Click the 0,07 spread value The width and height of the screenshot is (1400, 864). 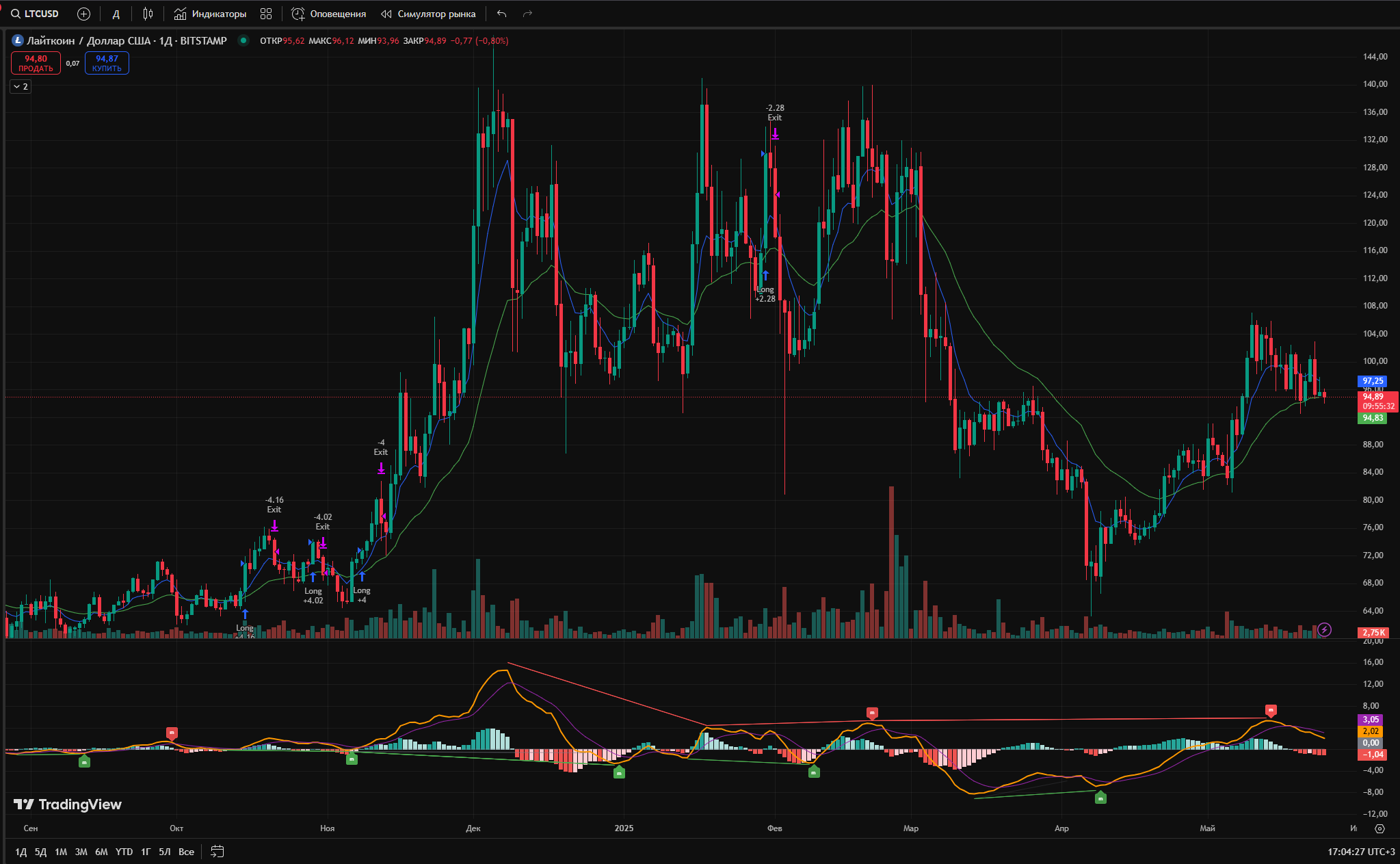click(72, 64)
